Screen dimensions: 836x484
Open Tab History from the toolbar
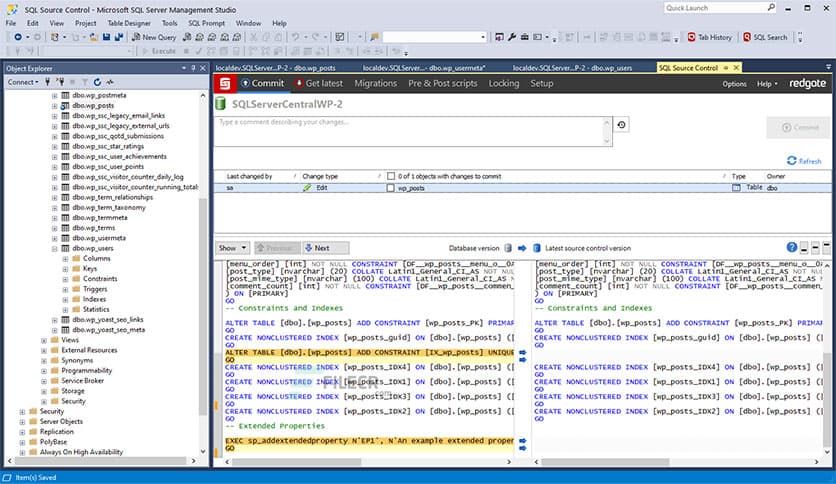point(710,37)
